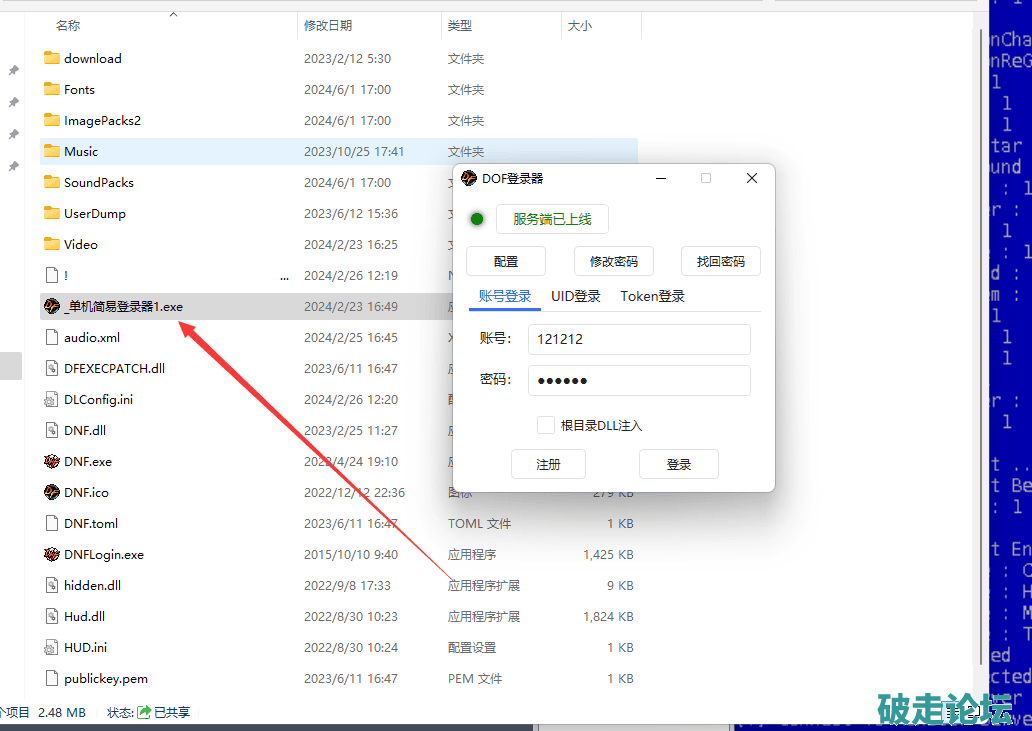Switch to the Token登录 tab
The image size is (1032, 731).
point(652,297)
